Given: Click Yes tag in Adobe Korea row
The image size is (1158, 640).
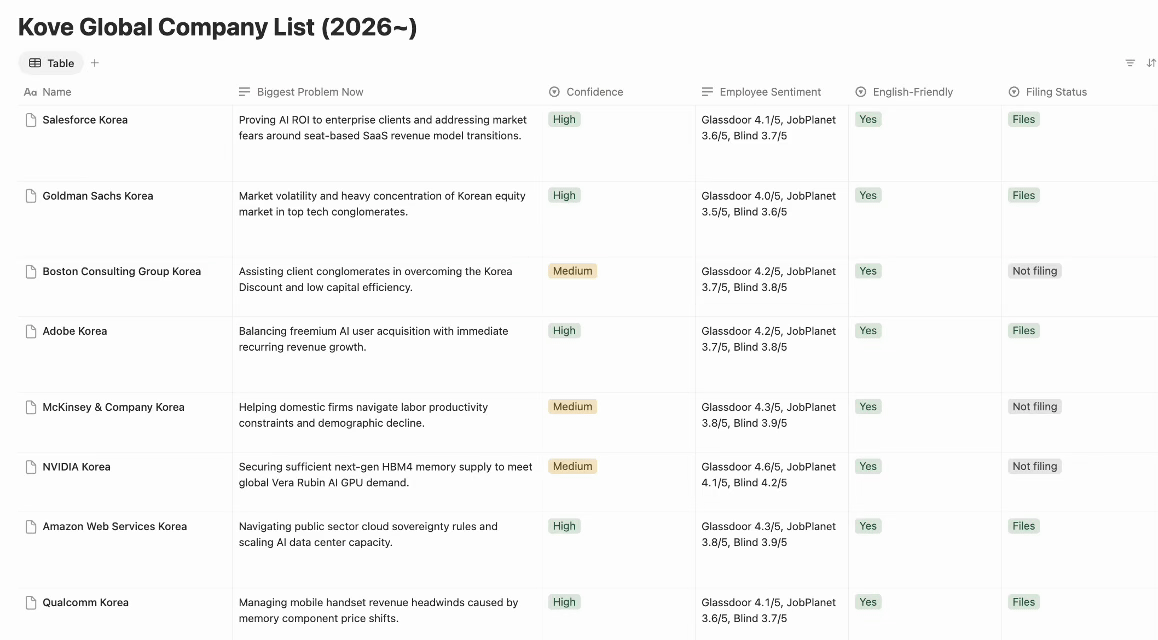Looking at the screenshot, I should click(868, 331).
